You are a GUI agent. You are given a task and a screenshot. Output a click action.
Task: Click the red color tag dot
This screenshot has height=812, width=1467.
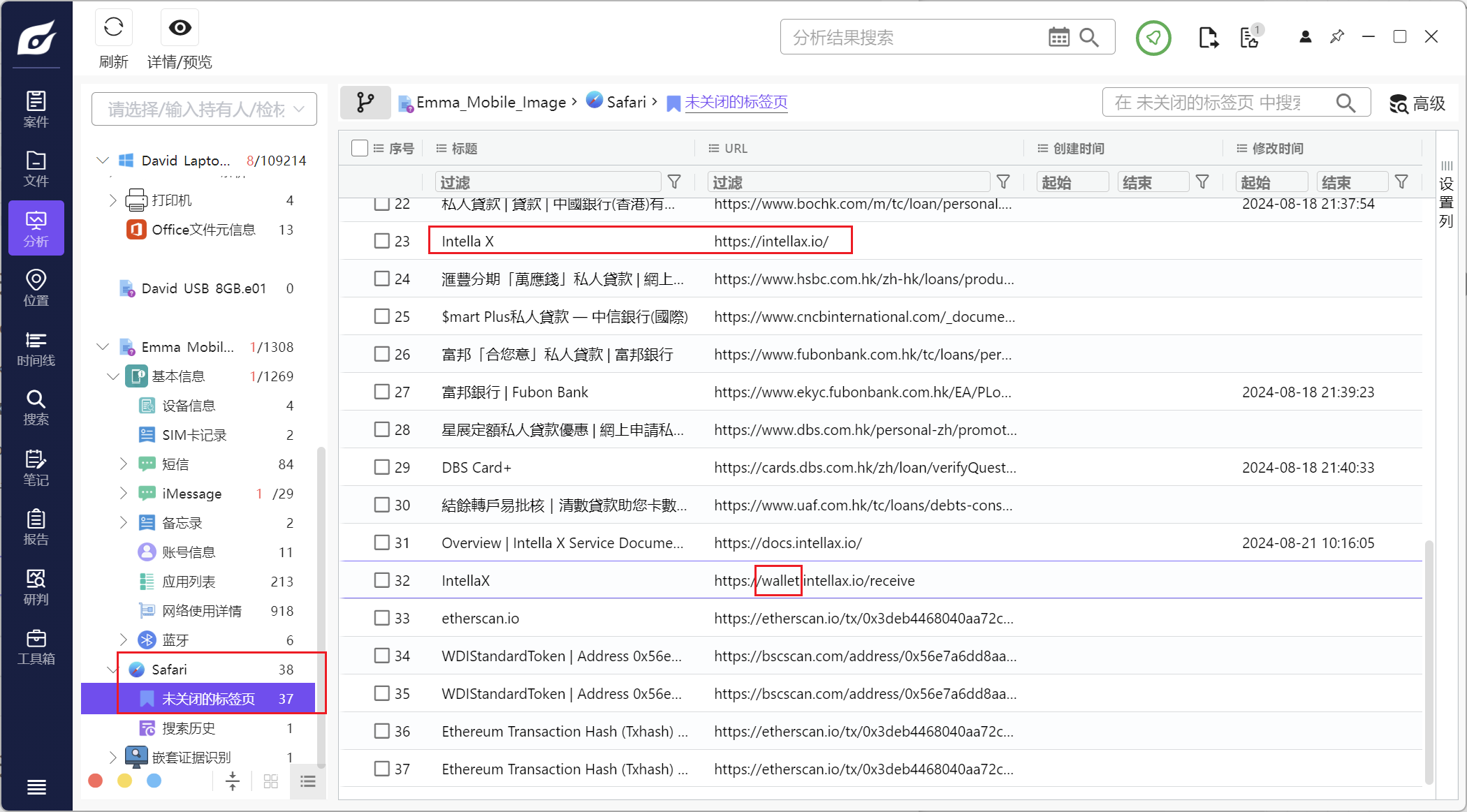coord(96,781)
